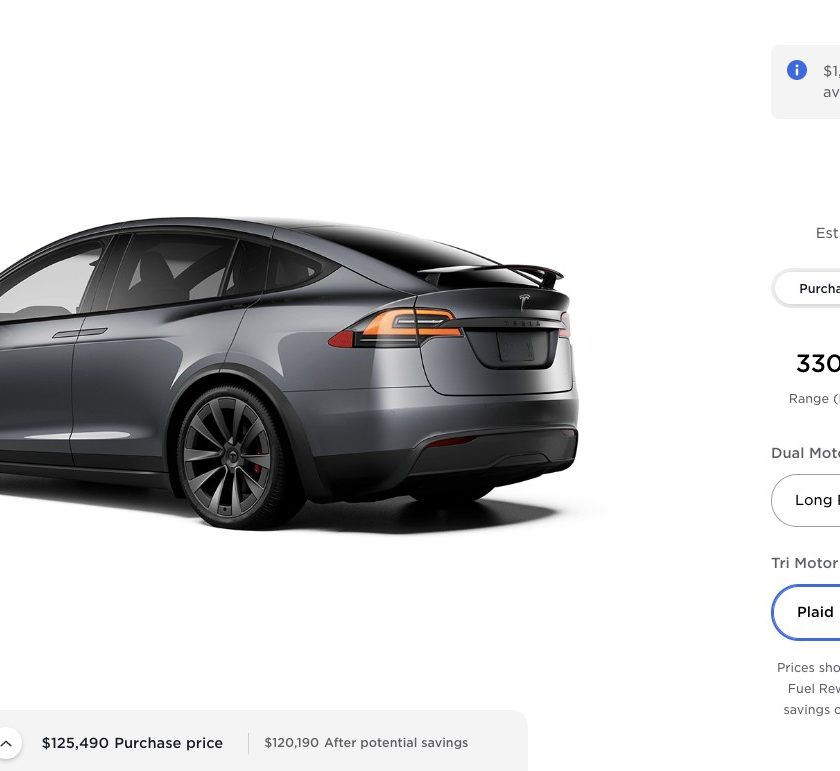
Task: Click the Model X rear wheel
Action: pyautogui.click(x=230, y=457)
